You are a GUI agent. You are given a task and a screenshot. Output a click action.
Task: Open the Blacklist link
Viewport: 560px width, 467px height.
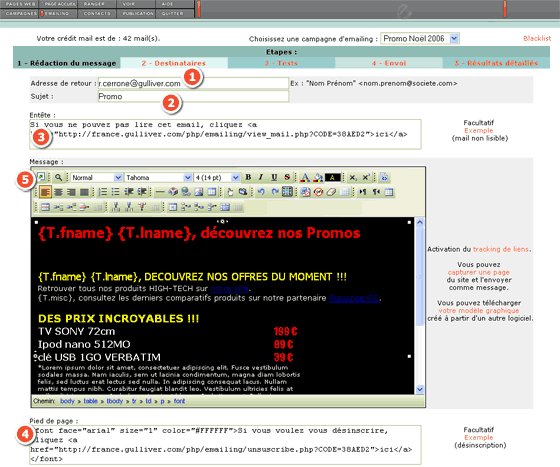coord(537,38)
